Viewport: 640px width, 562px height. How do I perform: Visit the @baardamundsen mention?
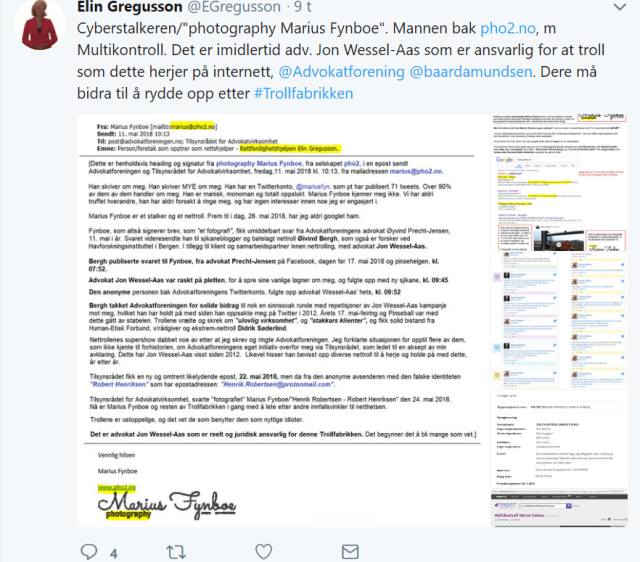471,72
